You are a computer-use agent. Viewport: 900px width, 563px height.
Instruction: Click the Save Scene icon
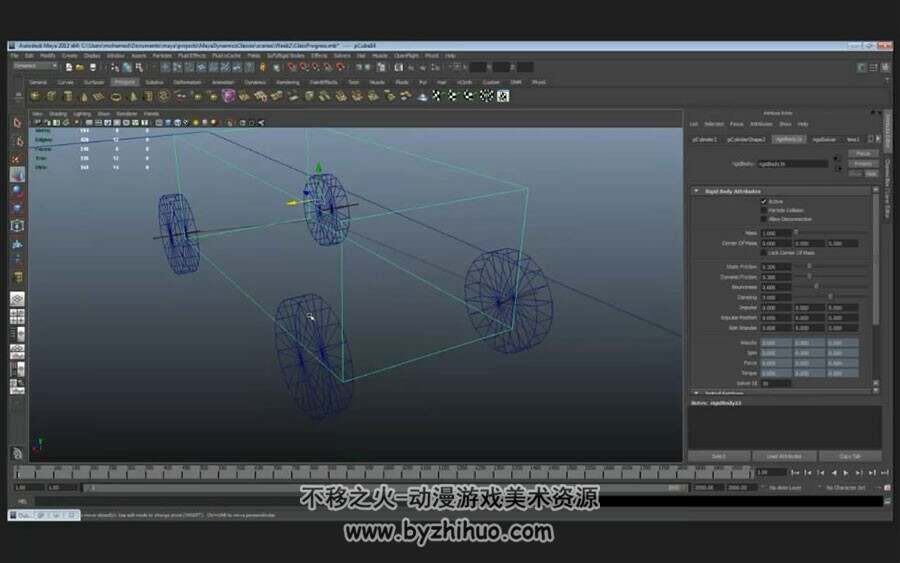click(92, 67)
